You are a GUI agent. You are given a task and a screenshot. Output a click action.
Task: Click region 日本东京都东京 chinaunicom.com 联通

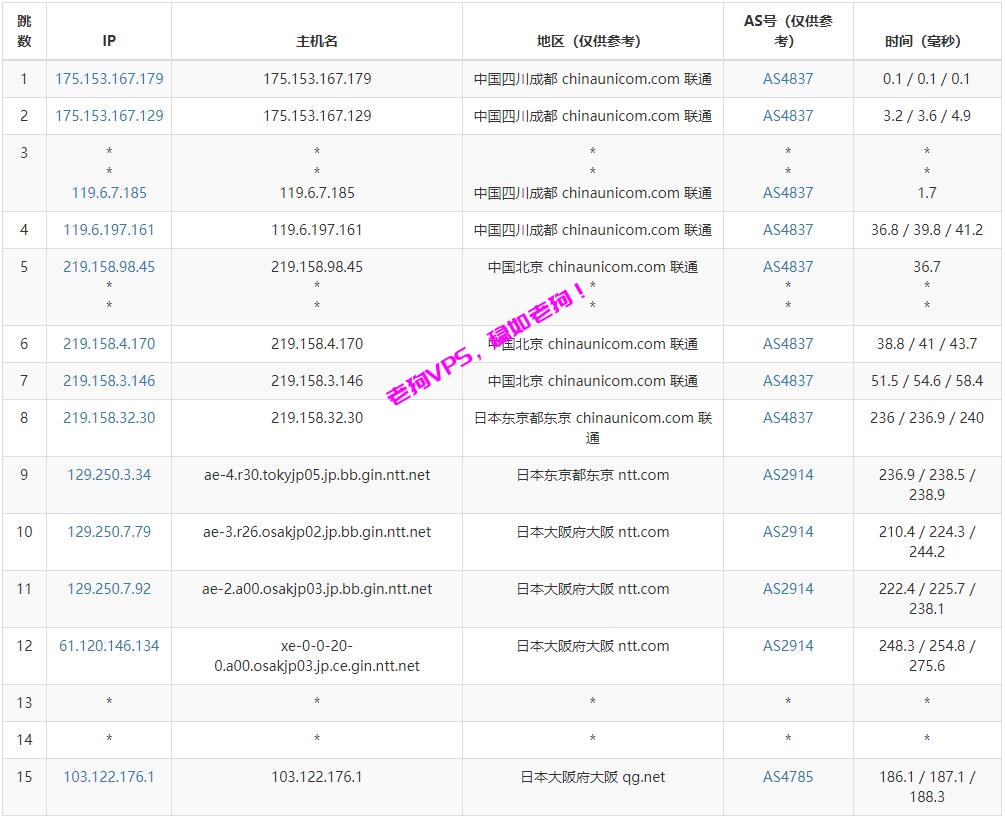pos(592,428)
